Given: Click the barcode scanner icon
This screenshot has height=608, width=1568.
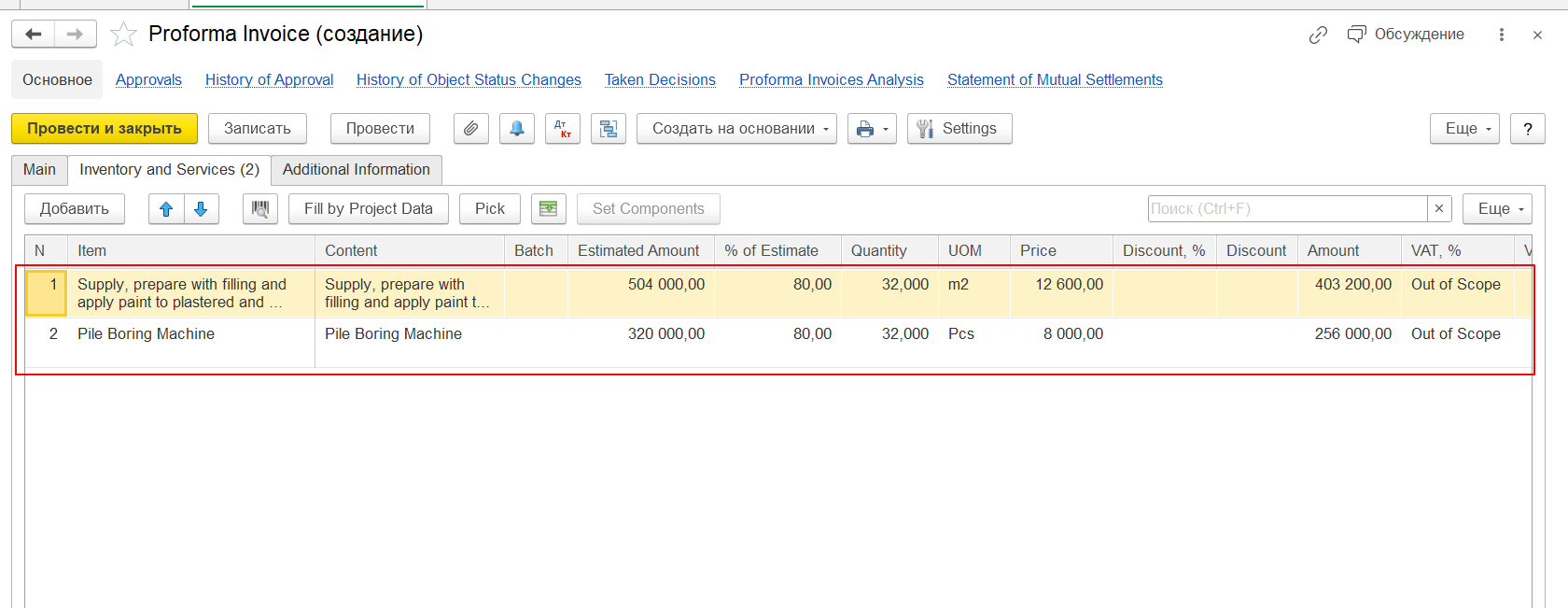Looking at the screenshot, I should [x=260, y=209].
